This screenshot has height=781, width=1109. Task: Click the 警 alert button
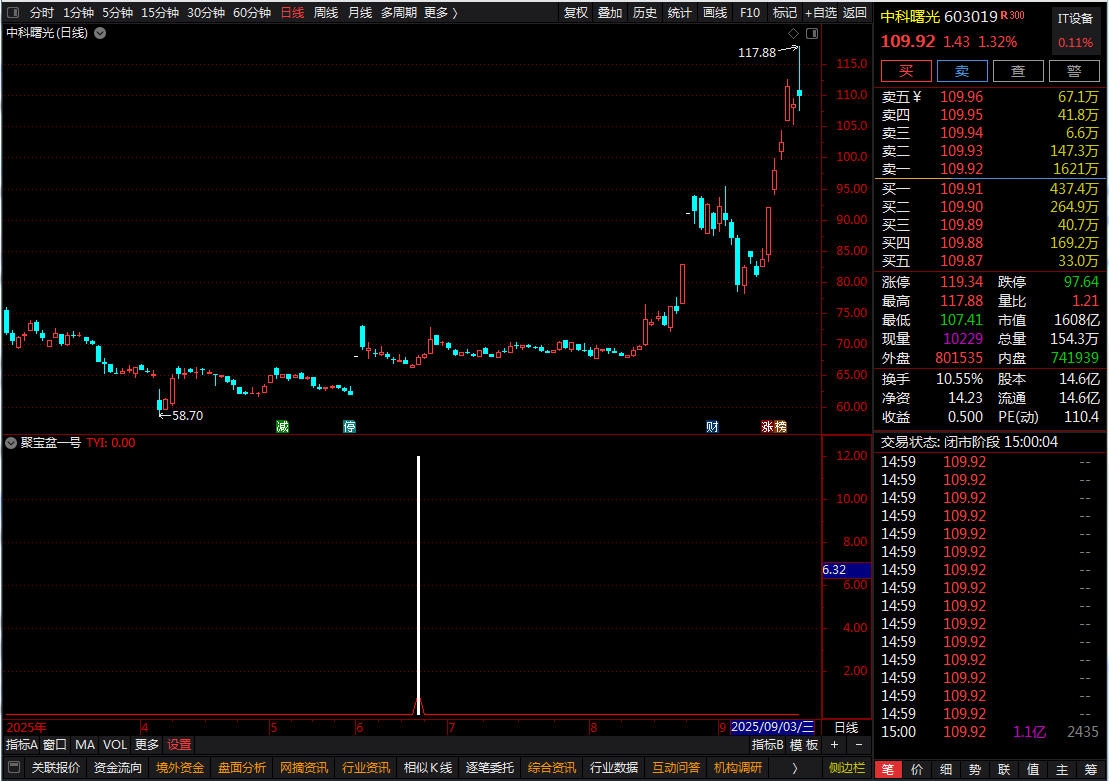point(1074,71)
